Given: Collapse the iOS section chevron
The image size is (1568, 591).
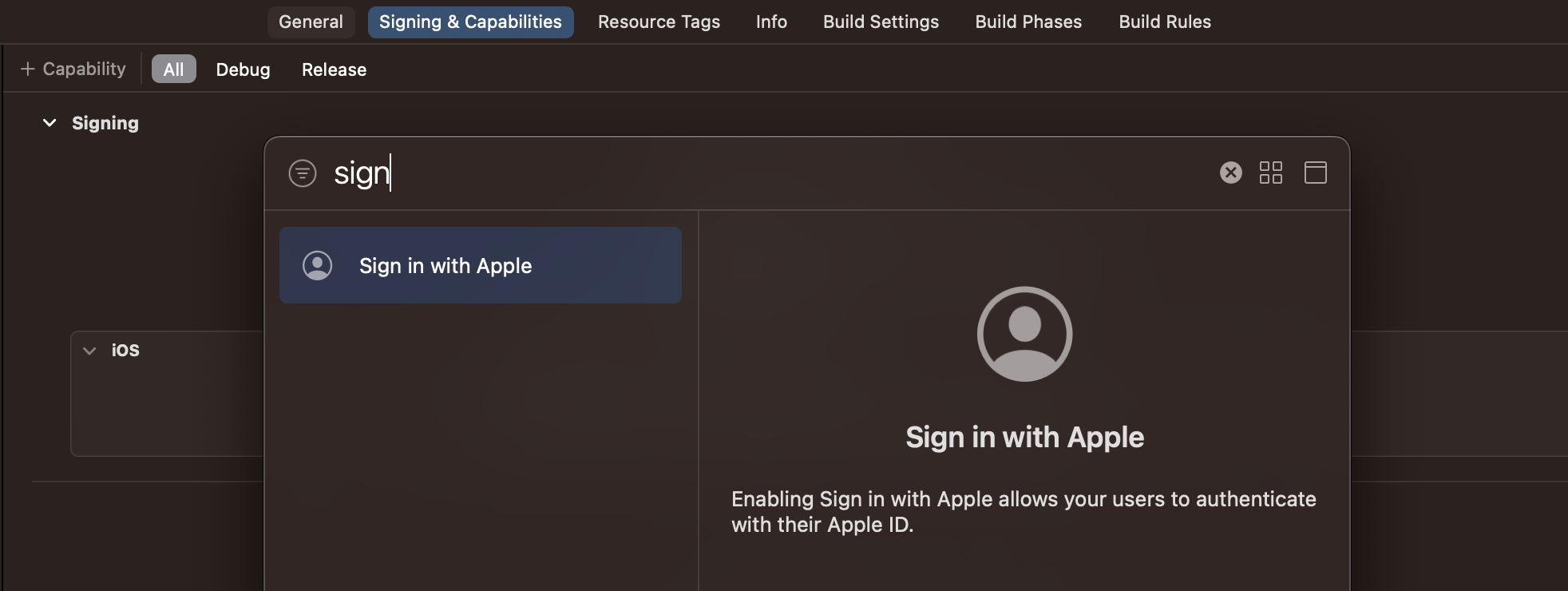Looking at the screenshot, I should [x=89, y=351].
